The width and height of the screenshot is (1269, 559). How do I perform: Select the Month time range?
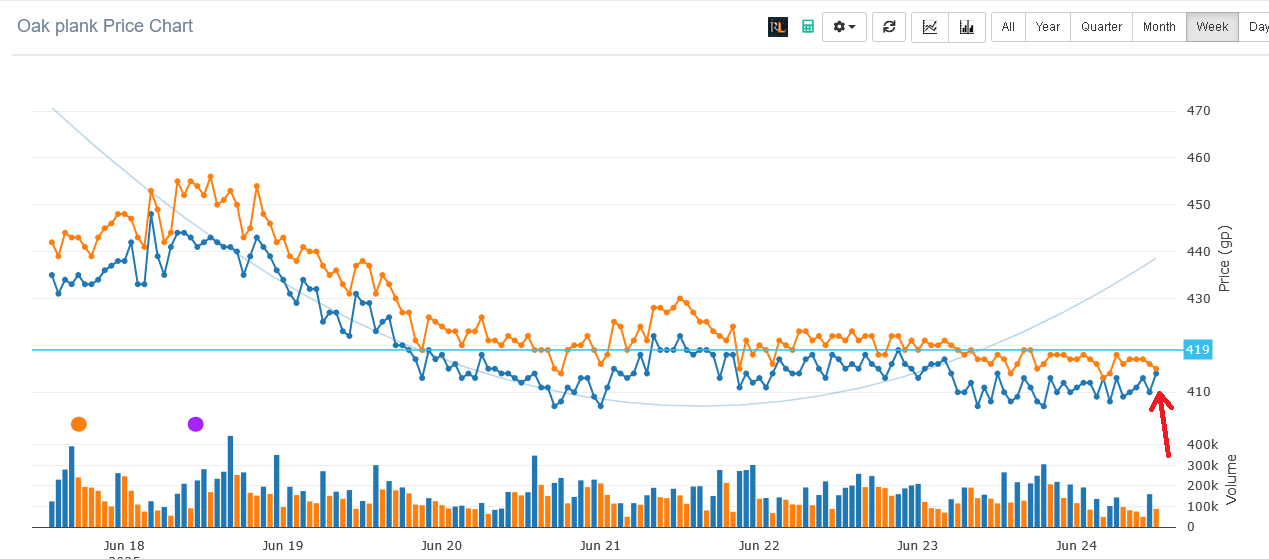click(1159, 27)
